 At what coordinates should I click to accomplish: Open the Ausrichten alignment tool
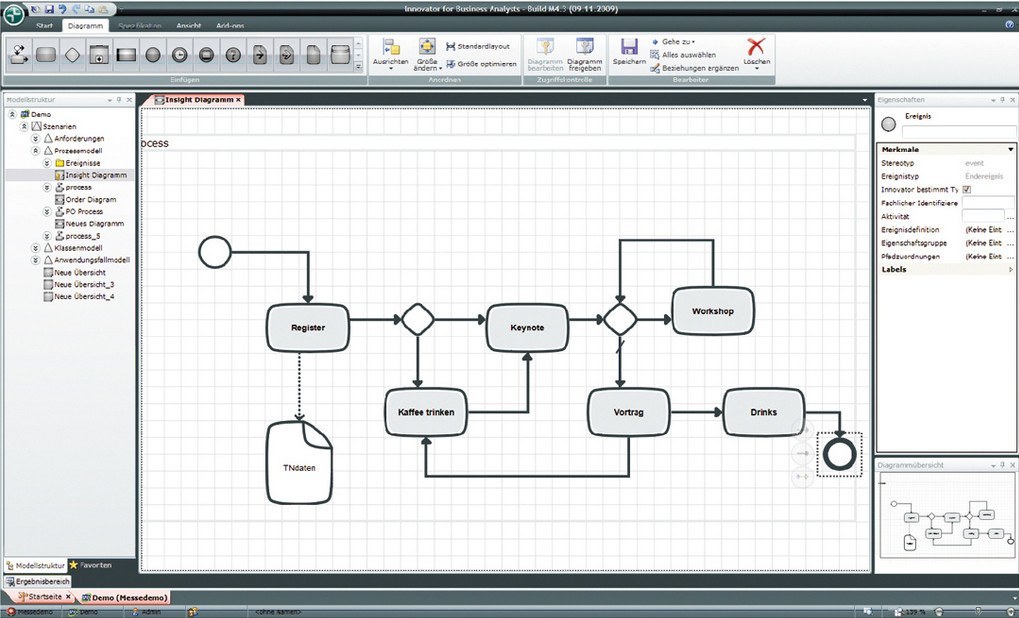pyautogui.click(x=391, y=52)
